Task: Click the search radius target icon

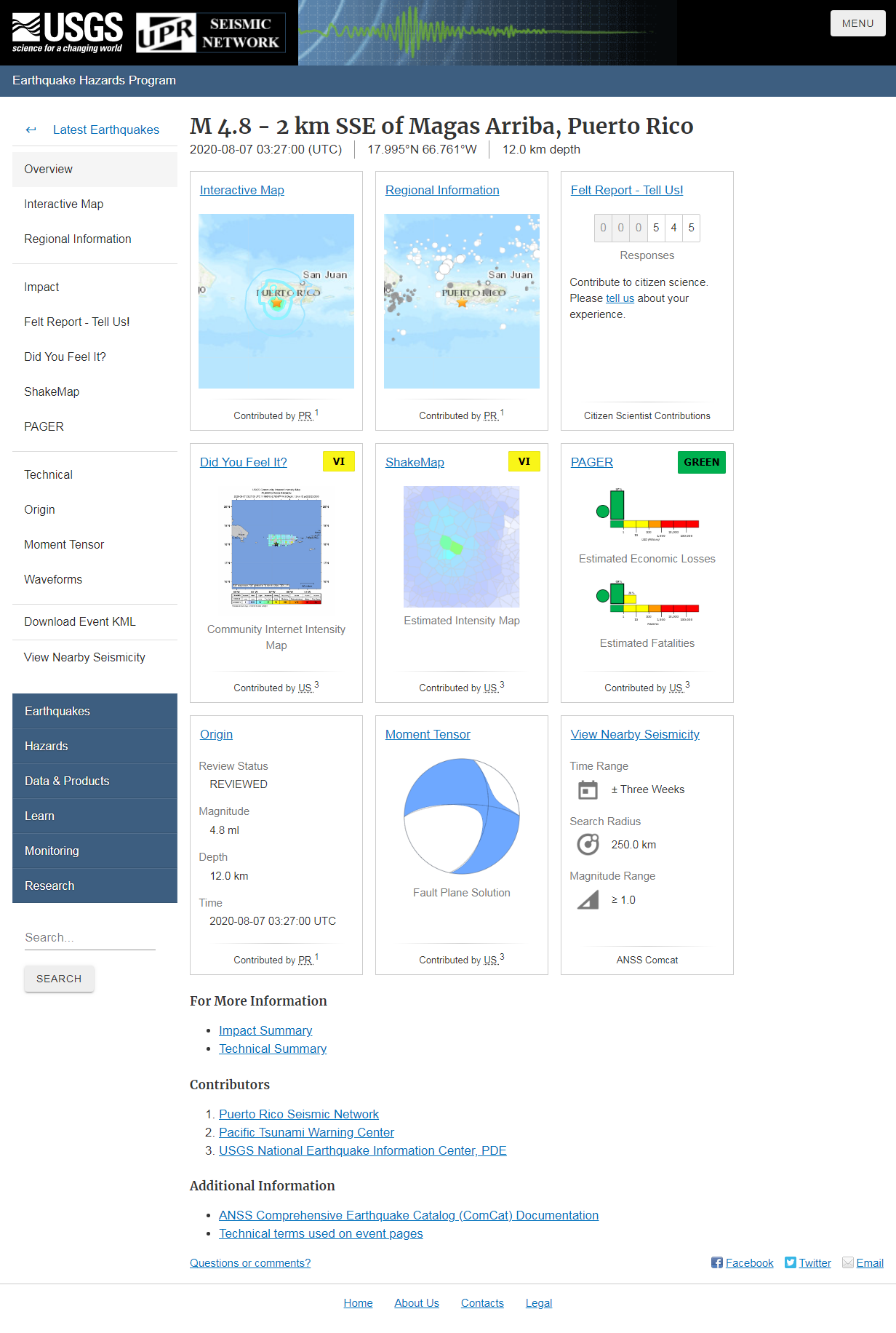Action: (588, 844)
